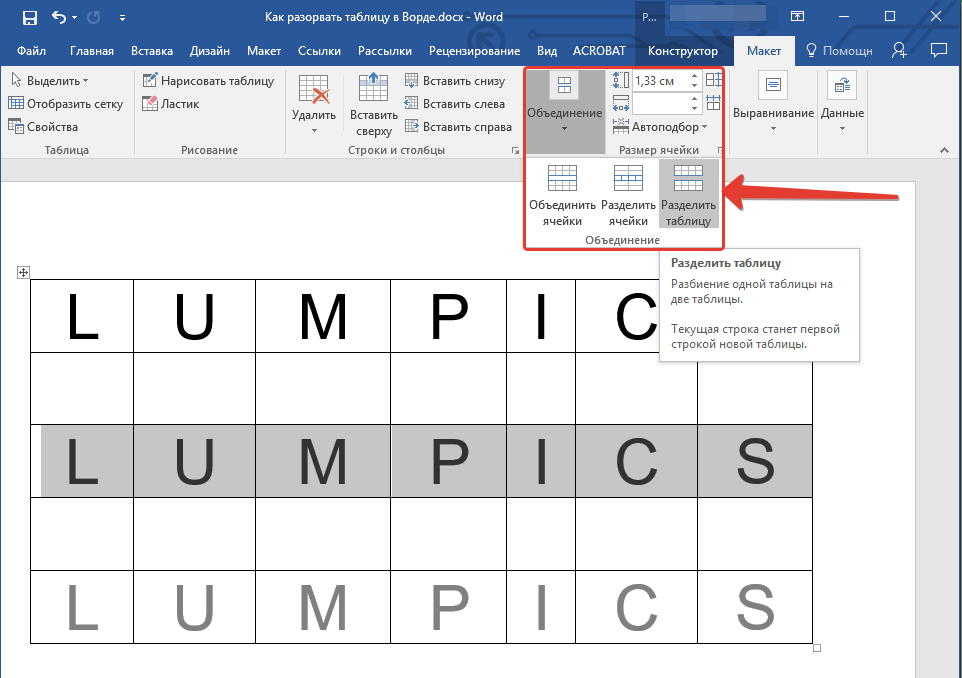The image size is (962, 678).
Task: Open the ACROBAT tab
Action: click(x=599, y=51)
